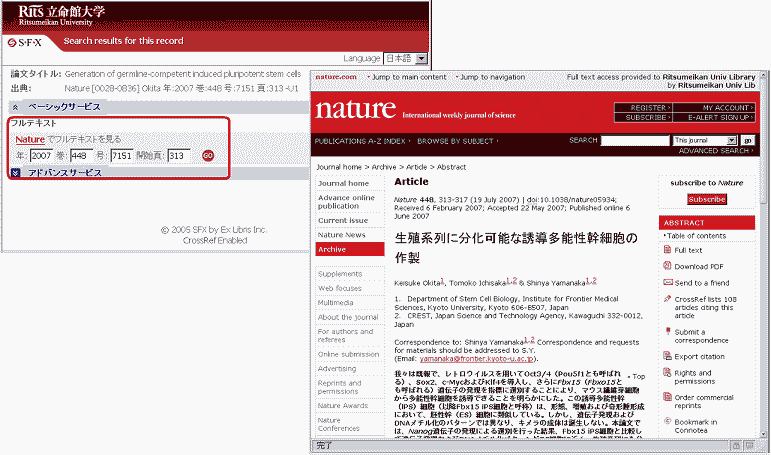
Task: Click the REGISTER button
Action: pyautogui.click(x=643, y=107)
